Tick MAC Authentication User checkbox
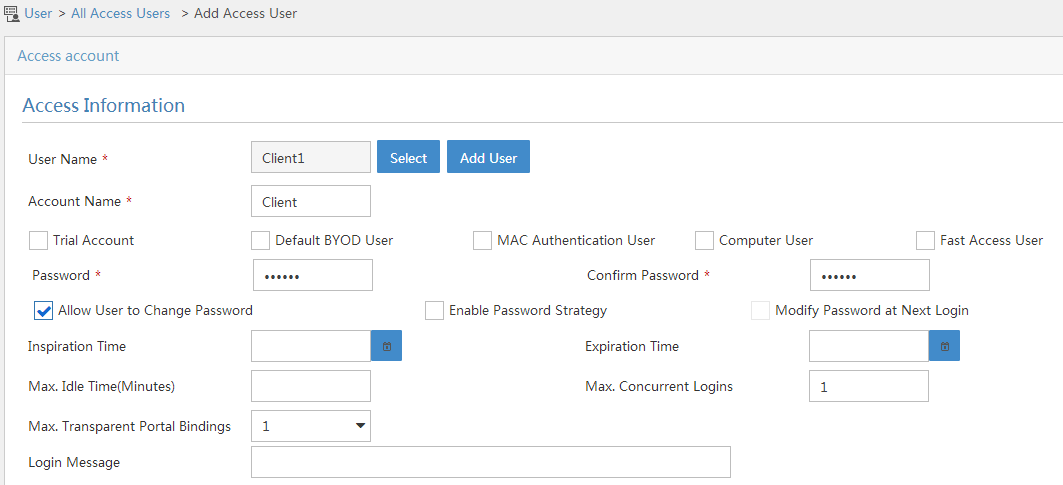1063x485 pixels. click(x=482, y=240)
